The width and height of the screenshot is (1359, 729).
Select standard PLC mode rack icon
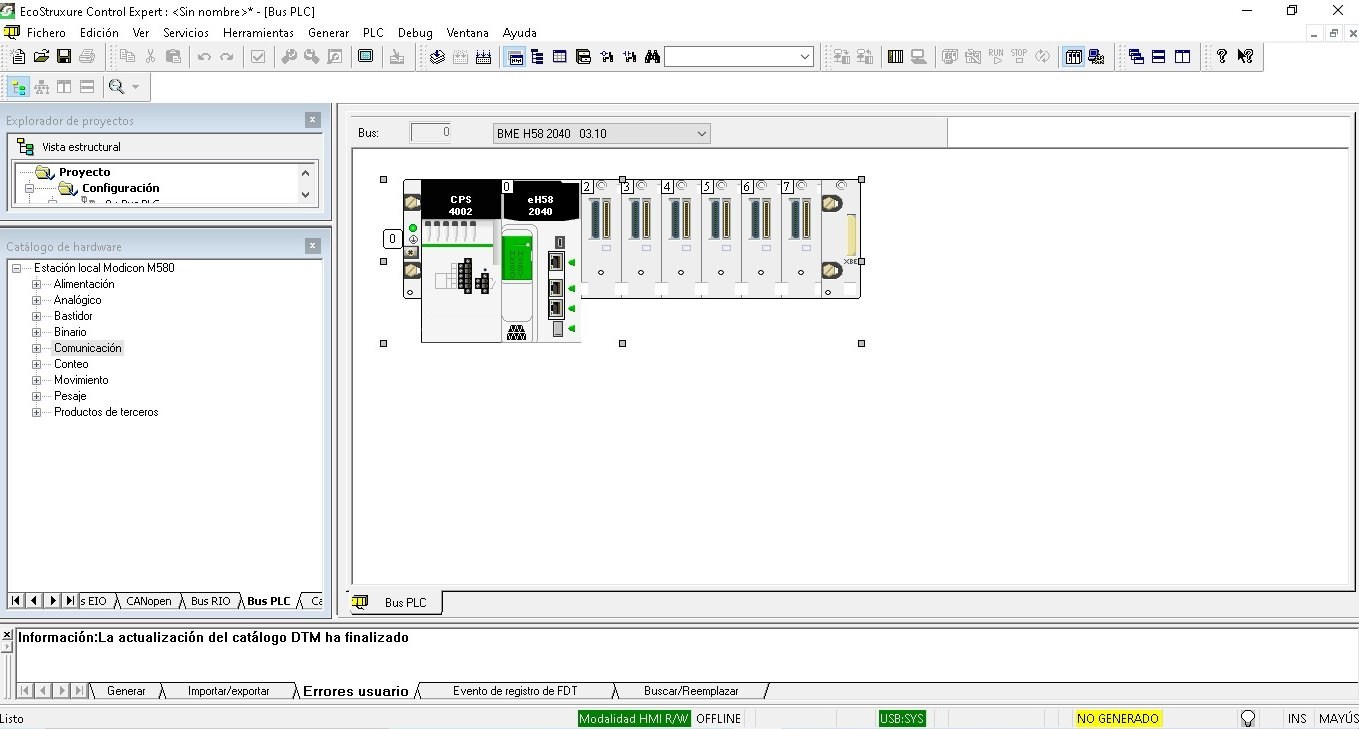coord(1073,57)
